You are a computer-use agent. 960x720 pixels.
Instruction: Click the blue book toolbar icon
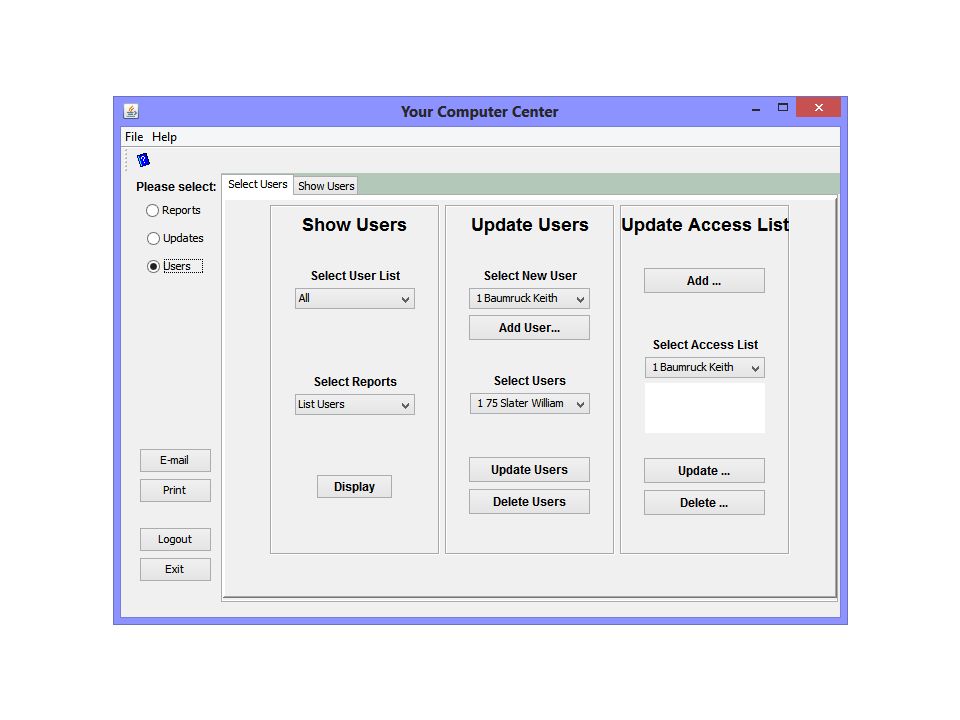click(x=143, y=160)
